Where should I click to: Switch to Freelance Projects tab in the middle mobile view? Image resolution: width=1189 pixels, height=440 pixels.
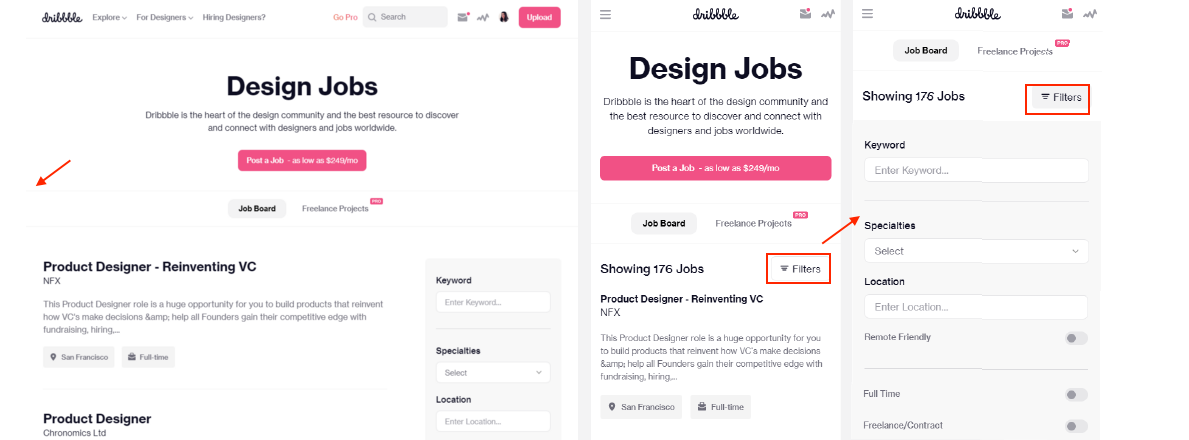[x=753, y=223]
